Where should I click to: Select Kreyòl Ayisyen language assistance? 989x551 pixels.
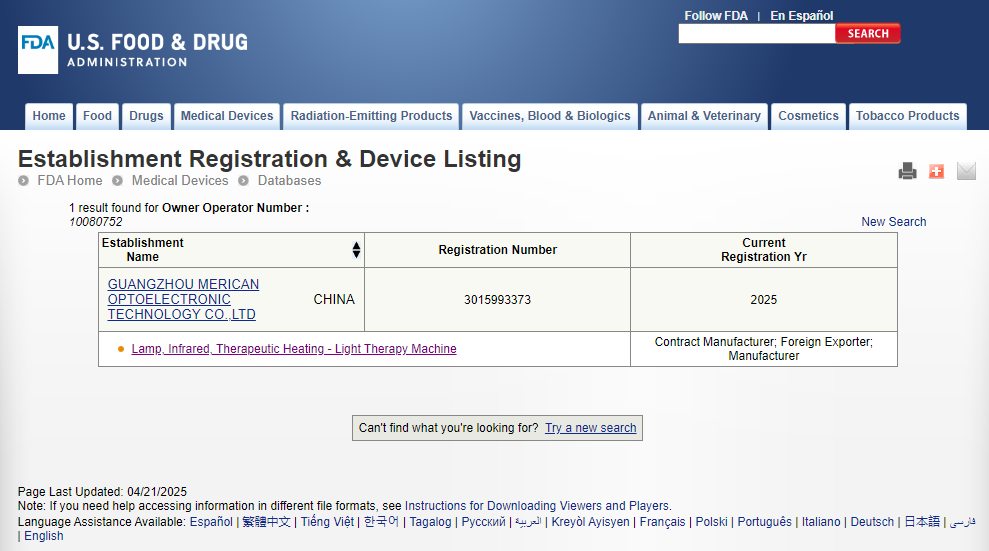coord(590,522)
